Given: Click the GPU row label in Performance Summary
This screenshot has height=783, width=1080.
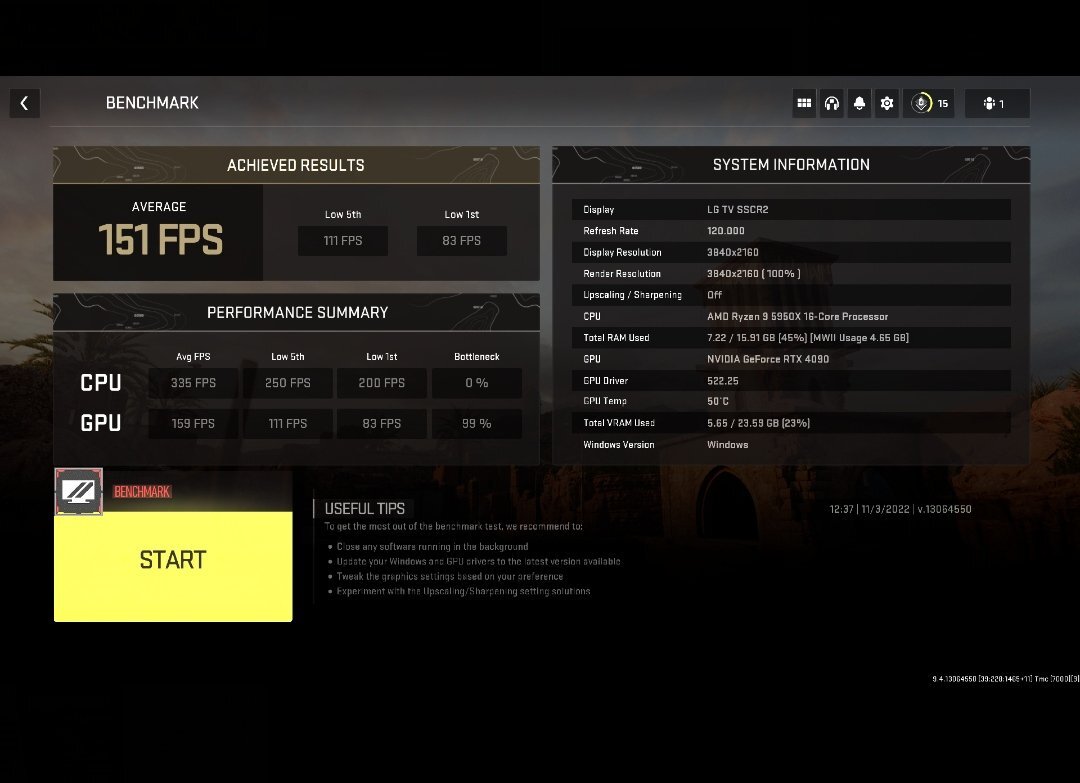Looking at the screenshot, I should click(x=101, y=423).
